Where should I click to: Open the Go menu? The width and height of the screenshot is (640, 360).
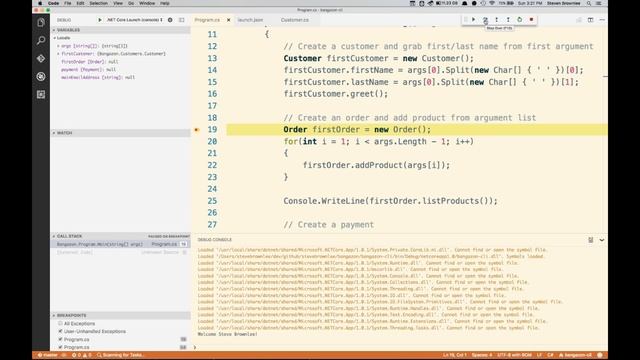pos(131,3)
